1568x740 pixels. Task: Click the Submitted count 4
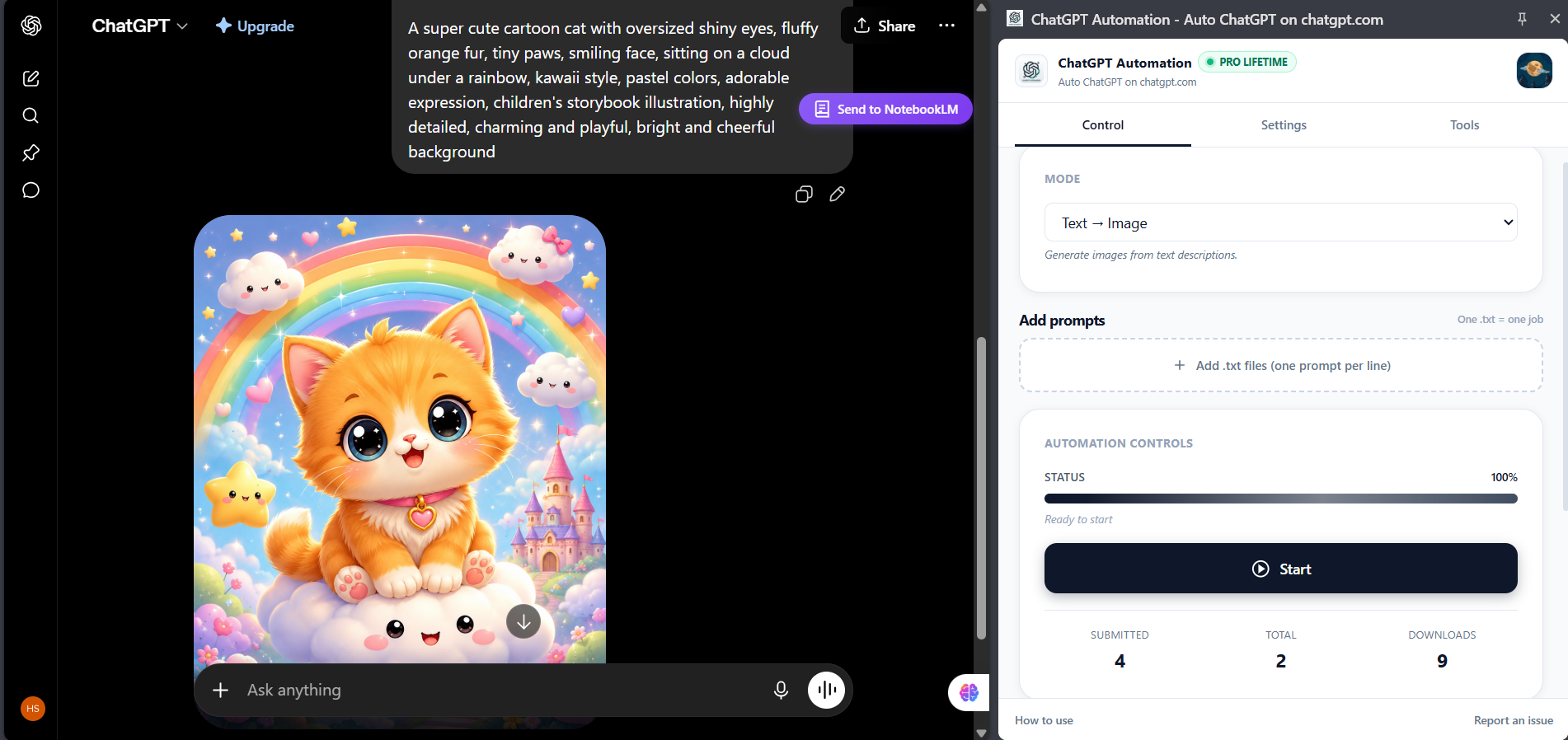click(1120, 661)
